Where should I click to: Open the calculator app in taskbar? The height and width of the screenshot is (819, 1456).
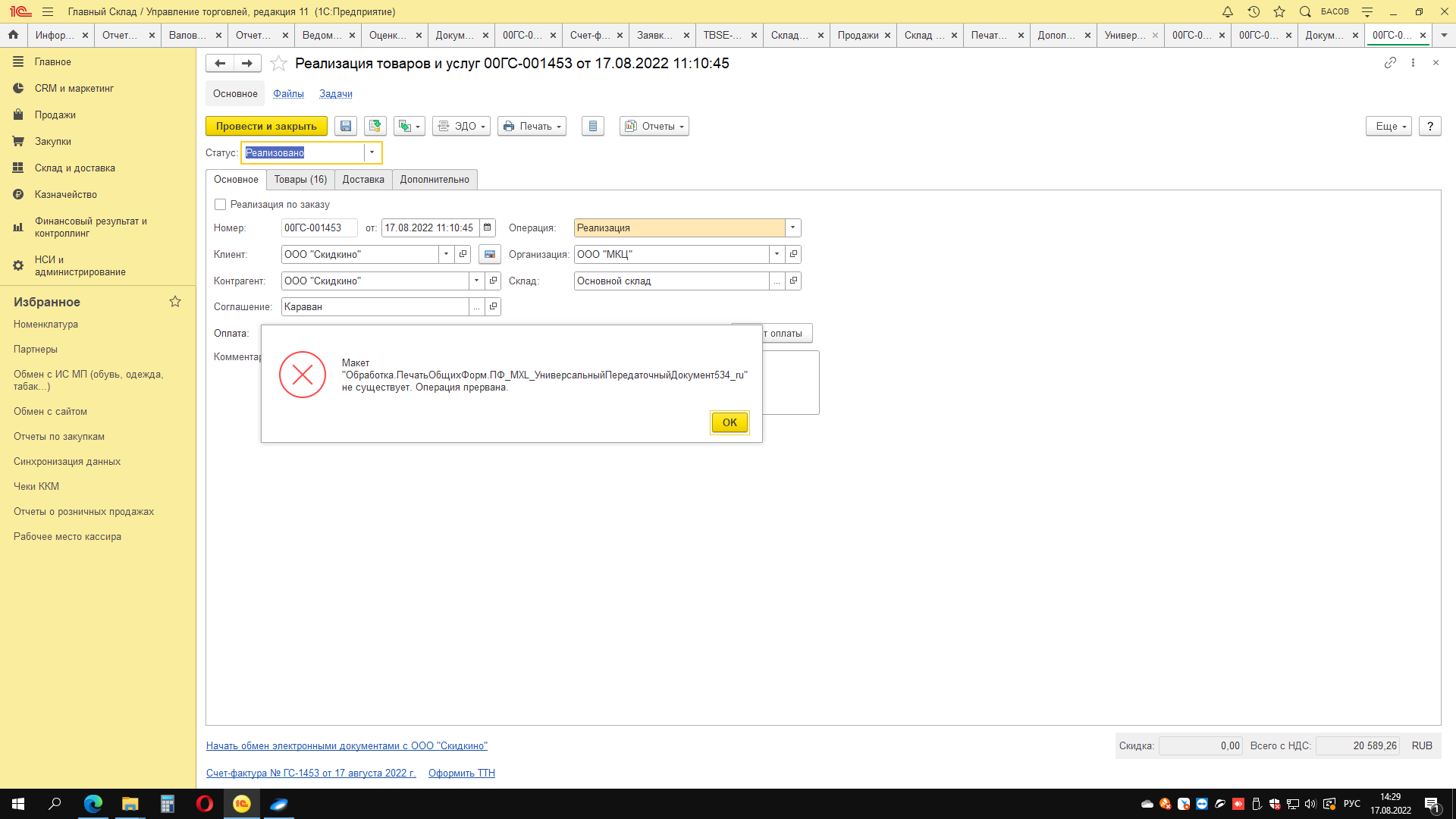pyautogui.click(x=167, y=804)
